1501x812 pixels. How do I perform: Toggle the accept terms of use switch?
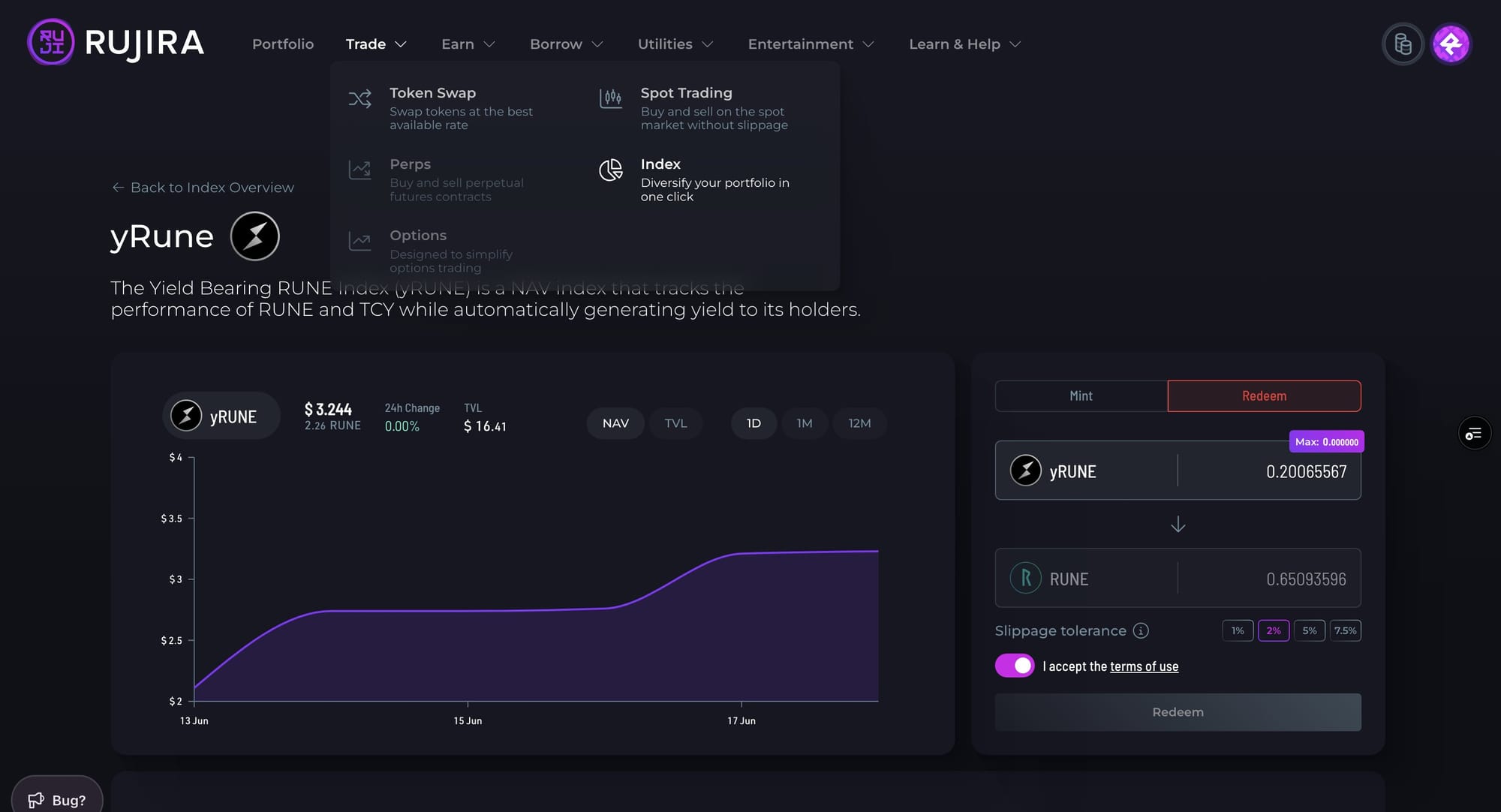(1015, 666)
